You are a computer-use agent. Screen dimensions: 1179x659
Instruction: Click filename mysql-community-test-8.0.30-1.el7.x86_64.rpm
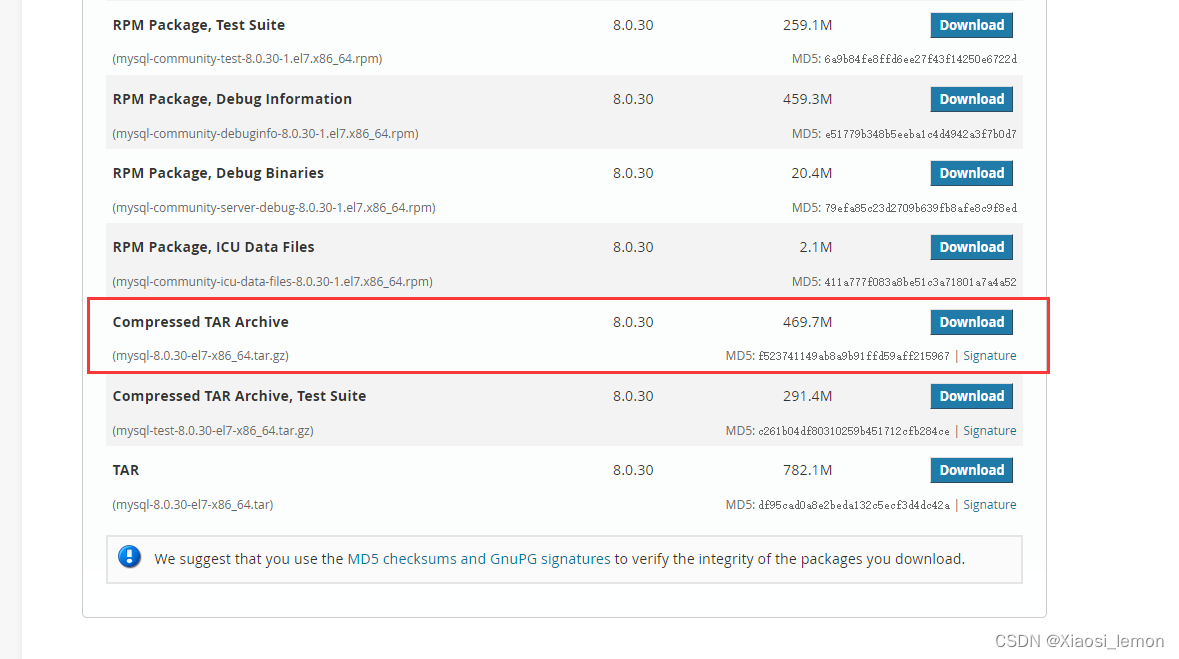[x=247, y=59]
